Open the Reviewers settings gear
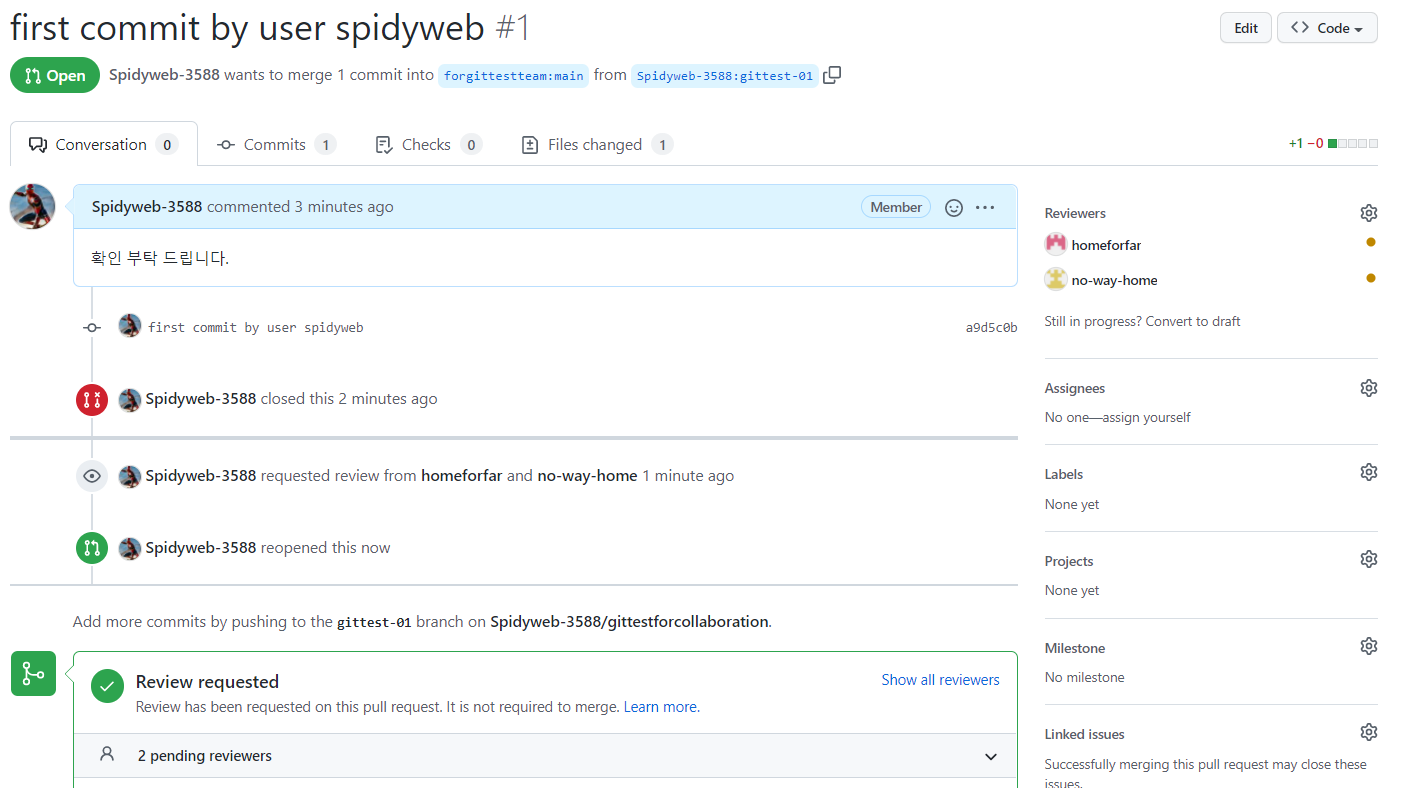The height and width of the screenshot is (788, 1407). click(1369, 213)
